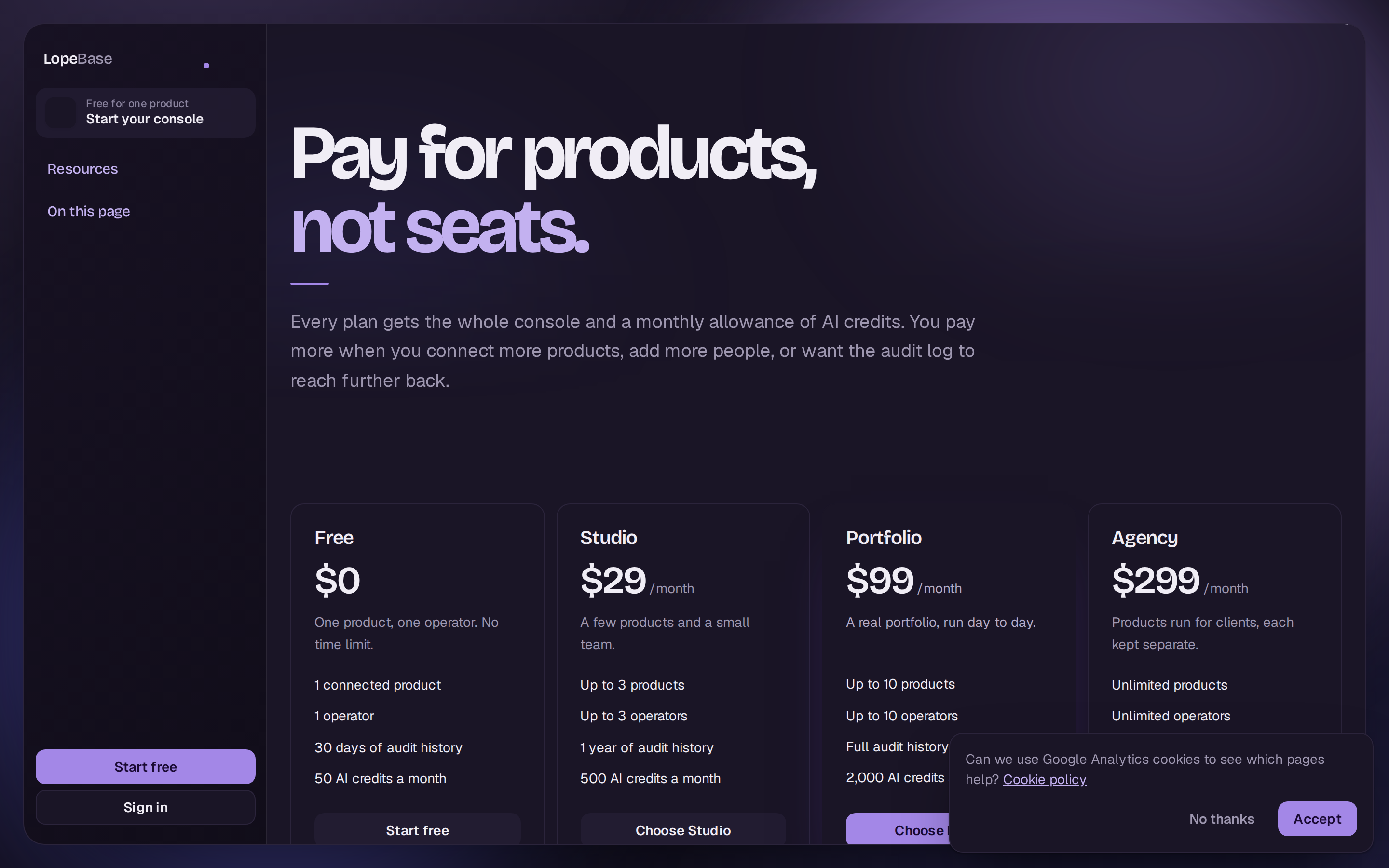Click the Free plan title
The width and height of the screenshot is (1389, 868).
coord(333,537)
